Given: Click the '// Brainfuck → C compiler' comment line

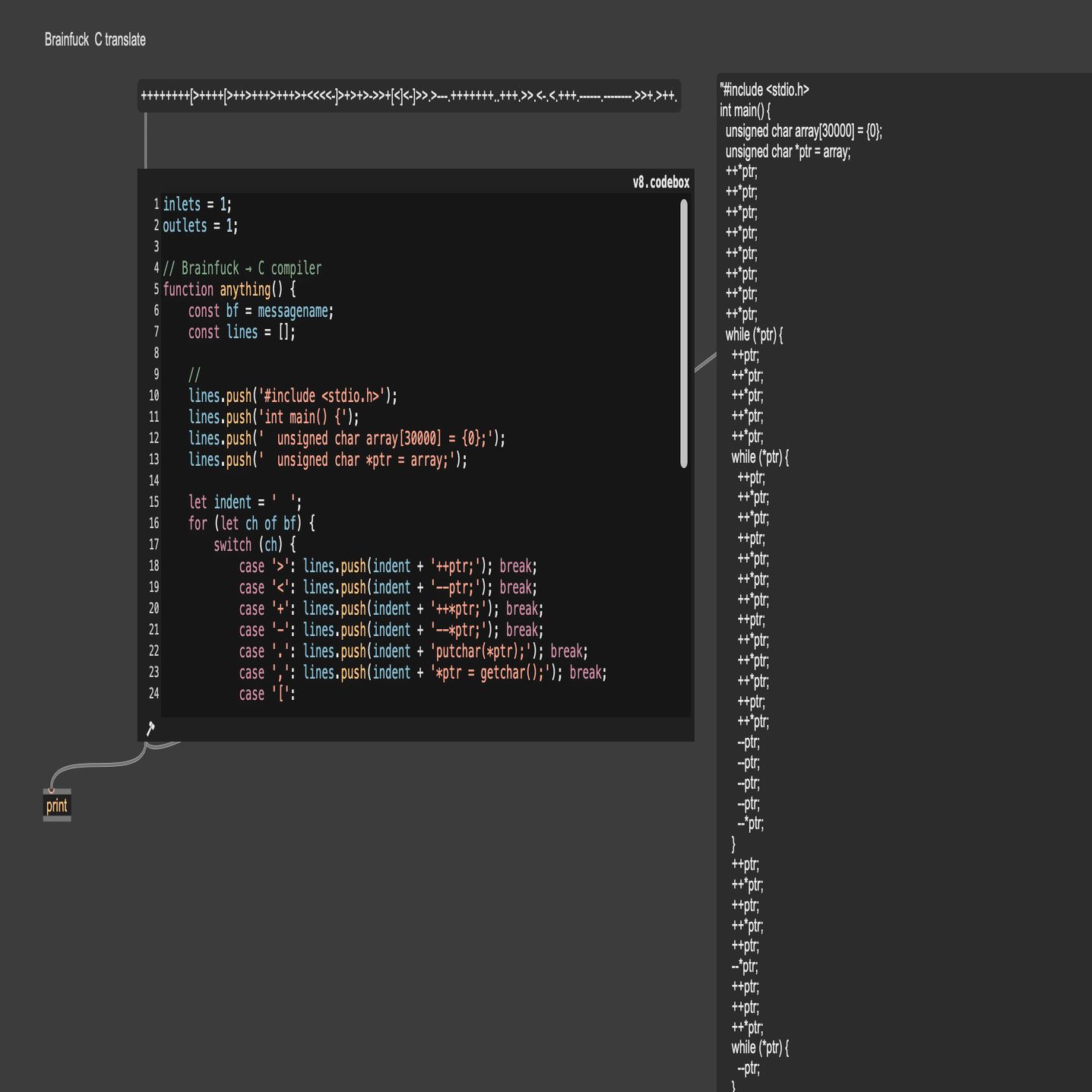Looking at the screenshot, I should [242, 268].
